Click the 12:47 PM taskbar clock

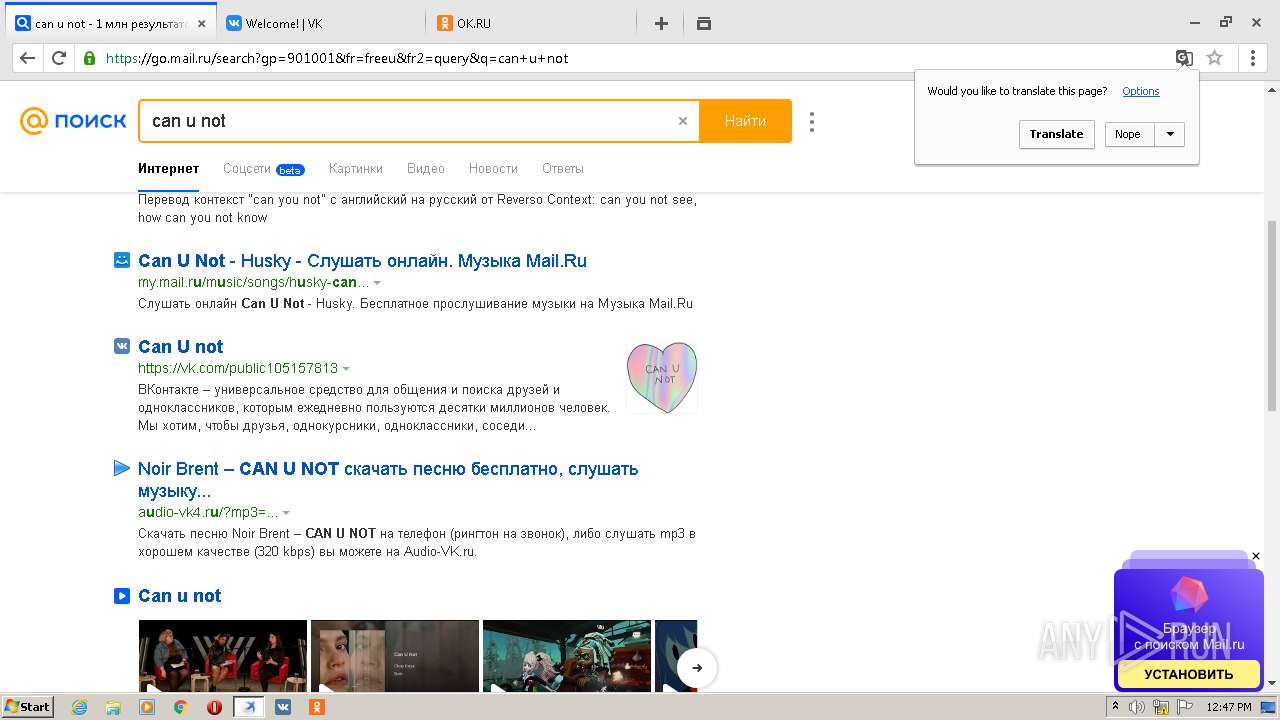pos(1229,707)
